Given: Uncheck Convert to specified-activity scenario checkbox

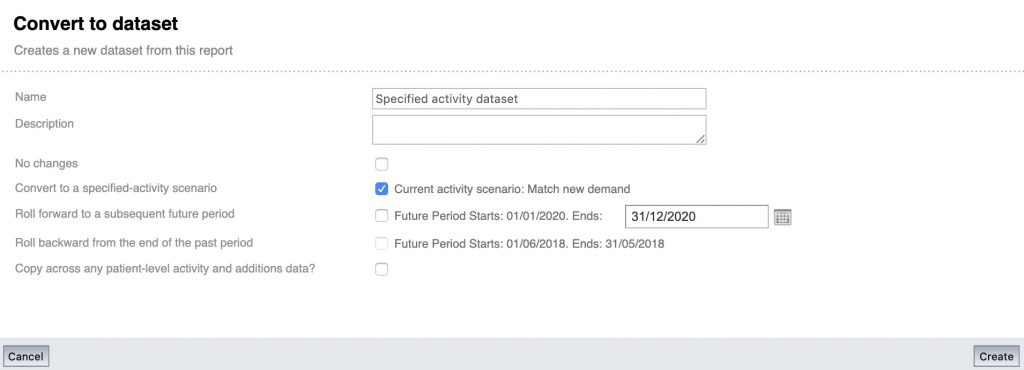Looking at the screenshot, I should coord(381,189).
